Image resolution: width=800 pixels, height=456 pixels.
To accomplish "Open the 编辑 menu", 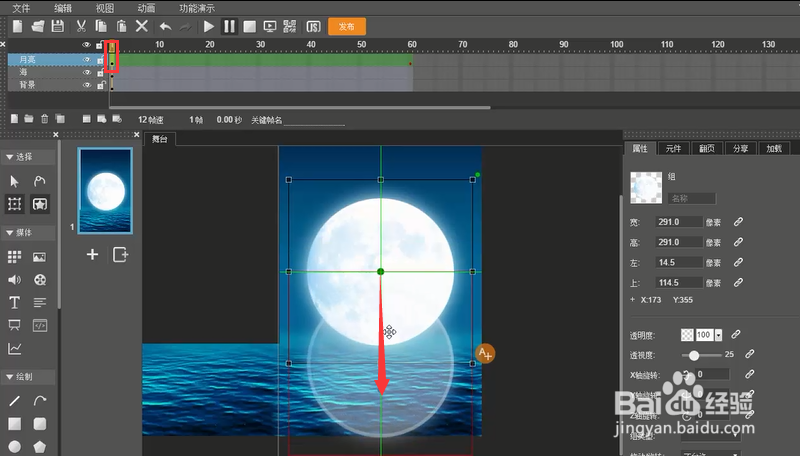I will (63, 8).
